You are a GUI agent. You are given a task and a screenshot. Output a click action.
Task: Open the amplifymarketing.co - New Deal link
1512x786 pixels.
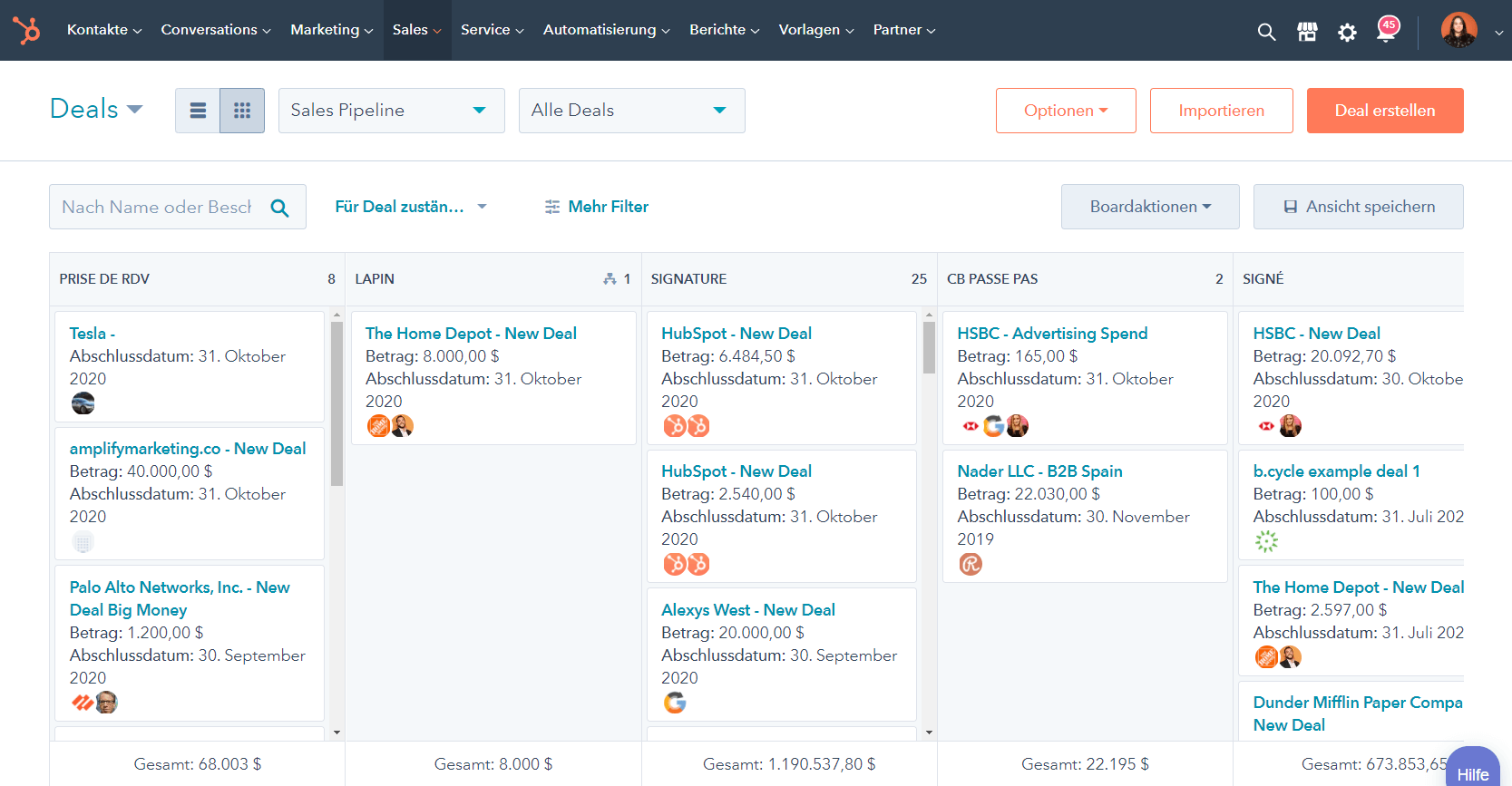[x=187, y=449]
